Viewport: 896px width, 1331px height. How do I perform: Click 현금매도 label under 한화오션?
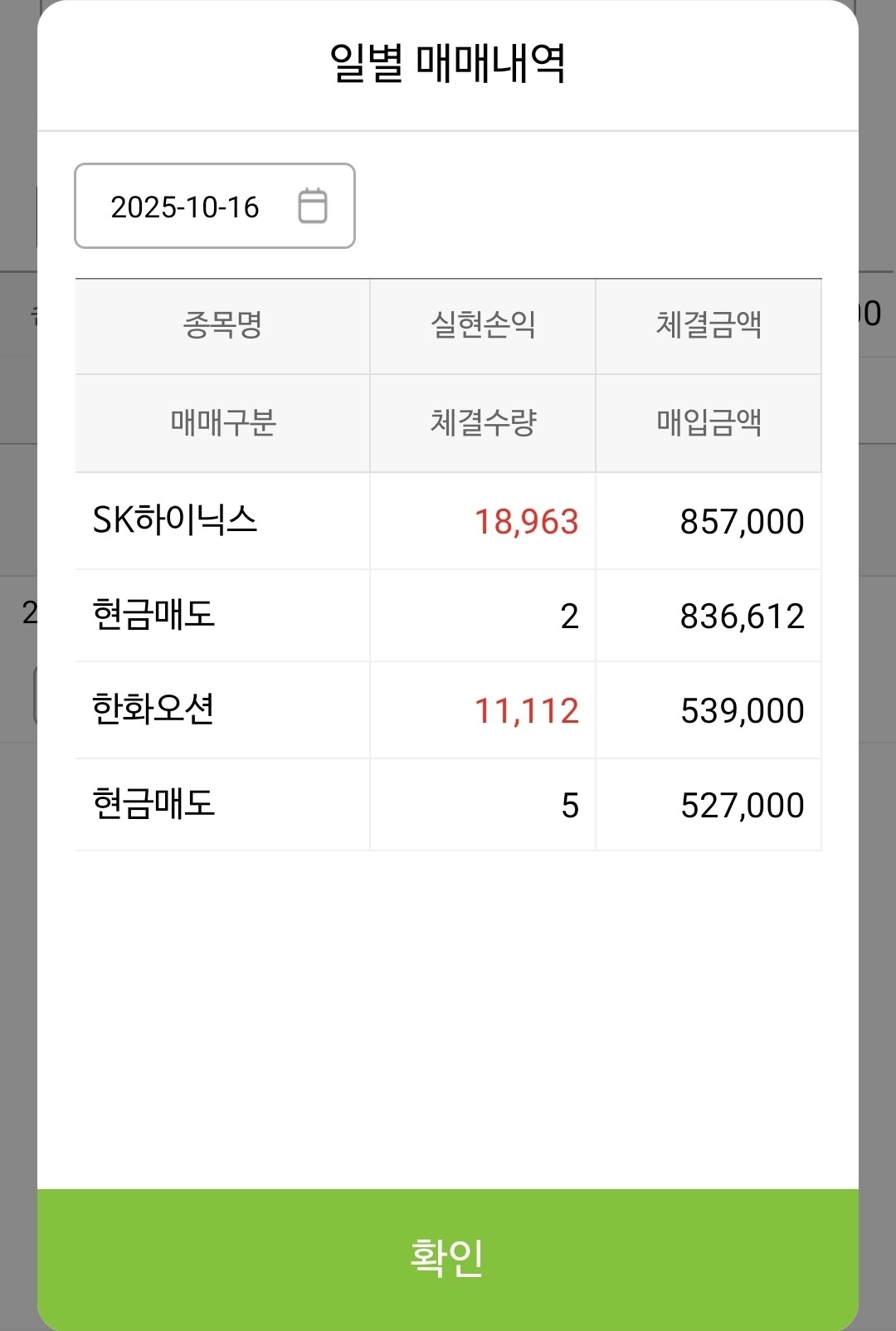pos(153,804)
